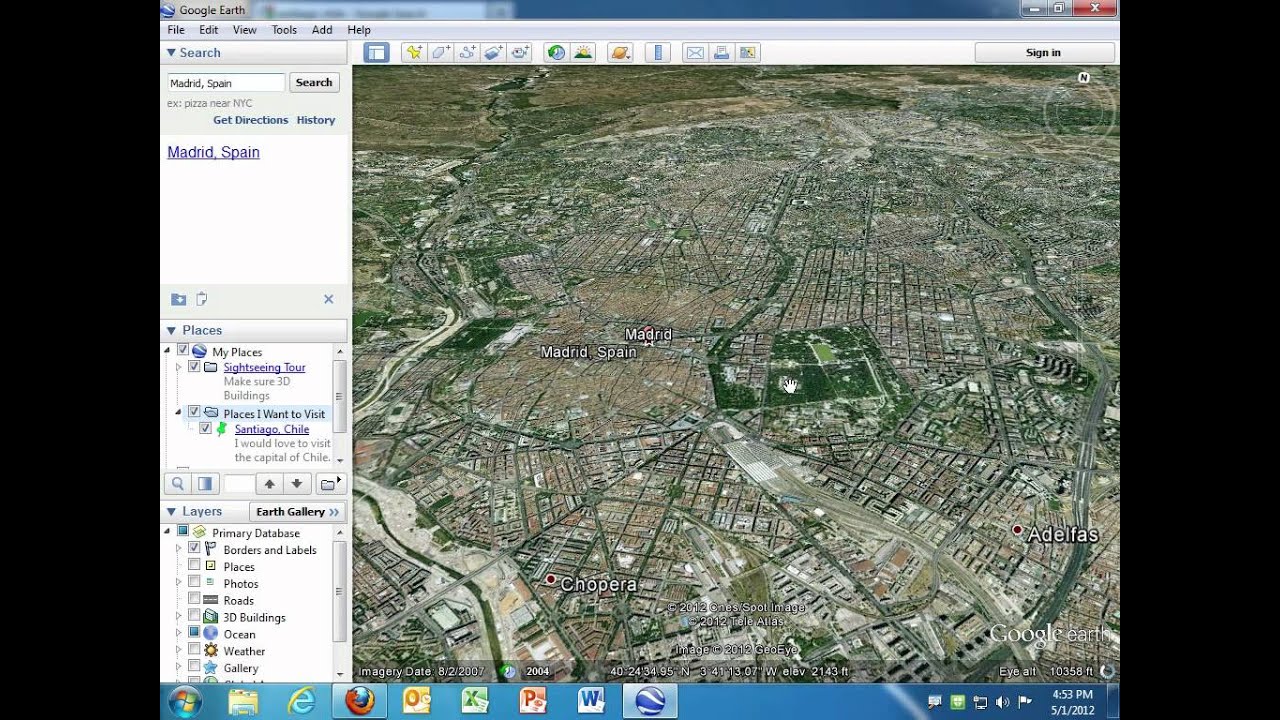The width and height of the screenshot is (1280, 720).
Task: Enable the Weather layer checkbox
Action: click(194, 651)
